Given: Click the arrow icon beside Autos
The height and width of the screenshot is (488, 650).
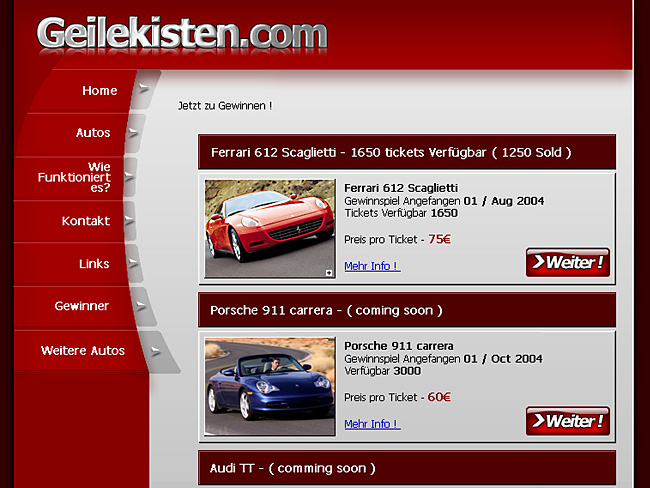Looking at the screenshot, I should 131,133.
